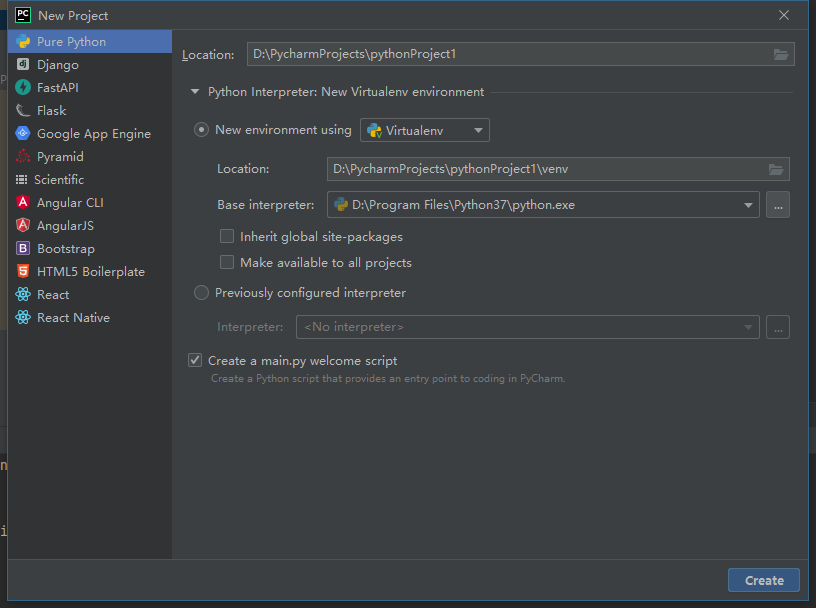Choose React project type
The height and width of the screenshot is (608, 816).
[x=90, y=294]
